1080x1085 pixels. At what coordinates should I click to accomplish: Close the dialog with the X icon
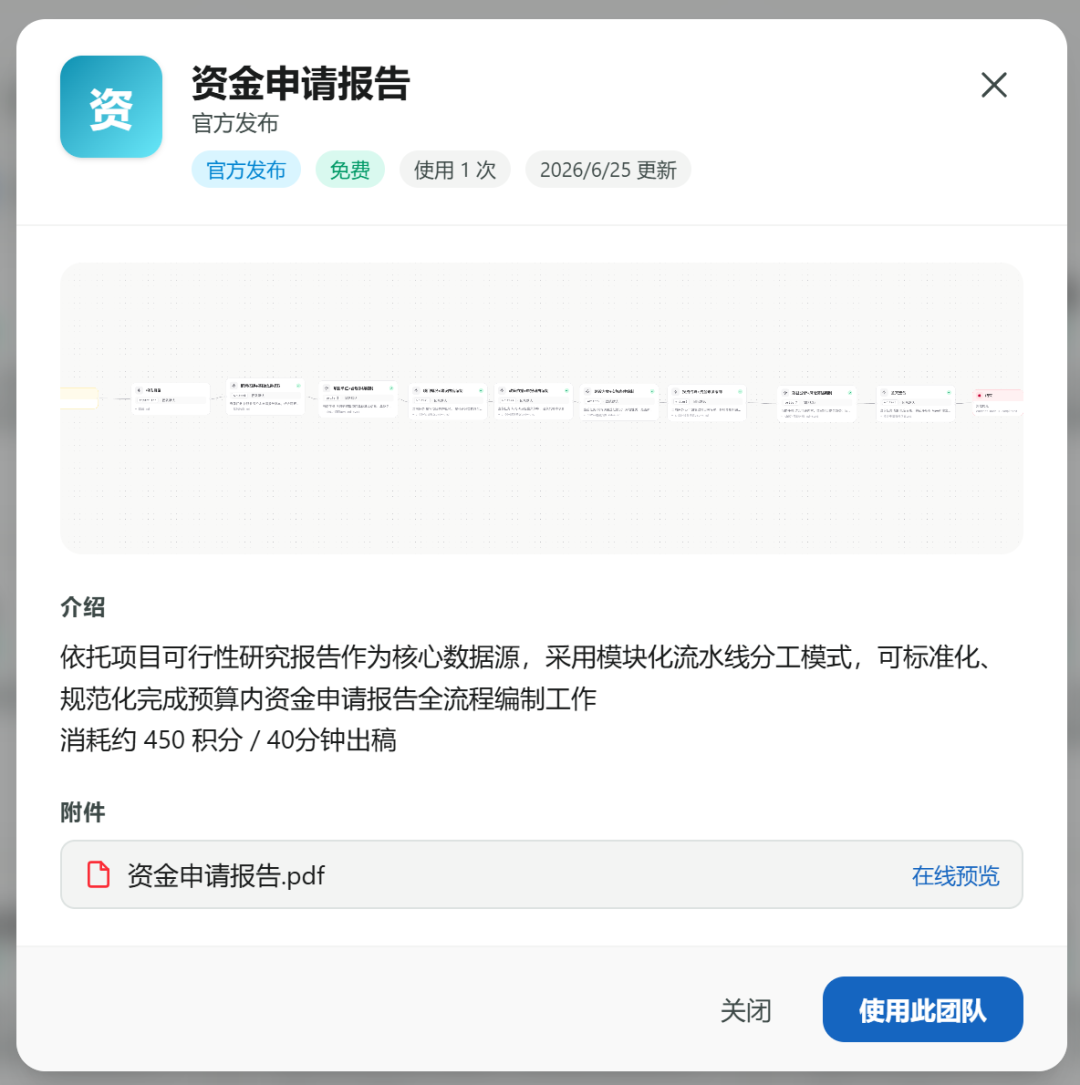(x=994, y=85)
